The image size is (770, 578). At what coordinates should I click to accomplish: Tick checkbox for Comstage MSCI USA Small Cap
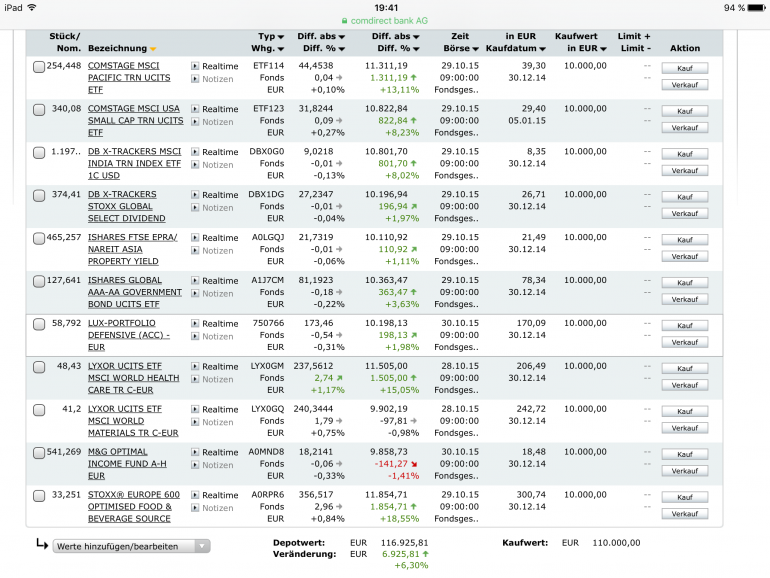[x=39, y=110]
